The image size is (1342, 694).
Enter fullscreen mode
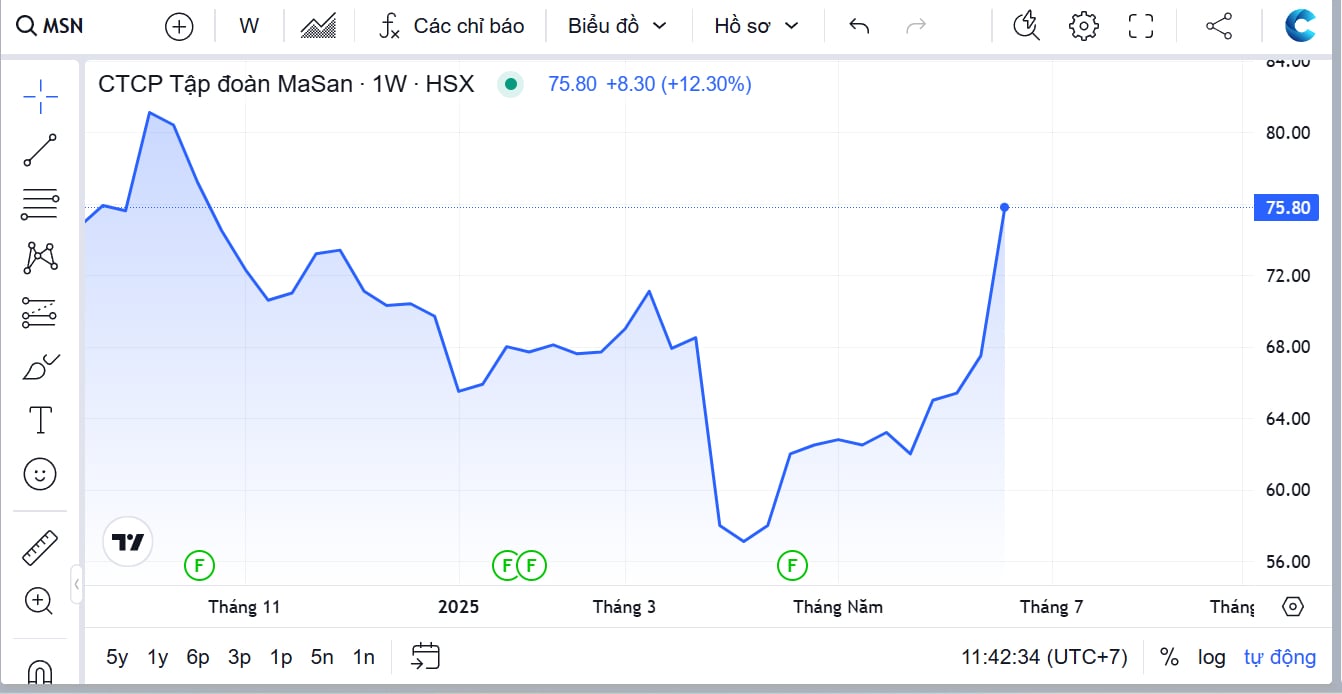click(1141, 26)
